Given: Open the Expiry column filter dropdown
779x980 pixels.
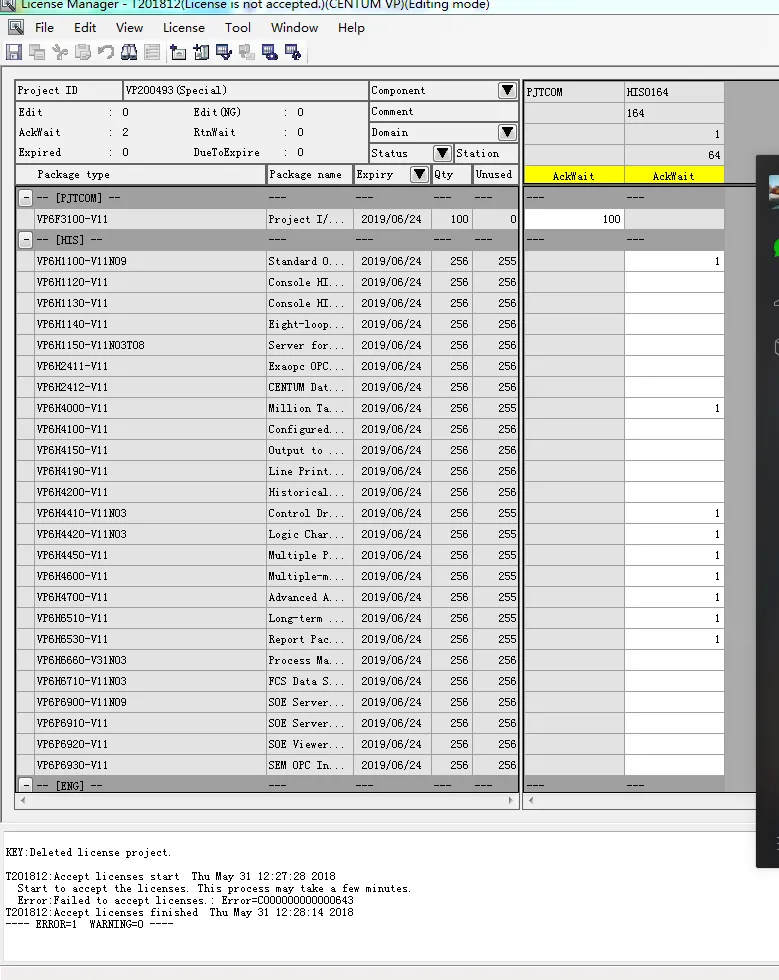Looking at the screenshot, I should click(419, 175).
